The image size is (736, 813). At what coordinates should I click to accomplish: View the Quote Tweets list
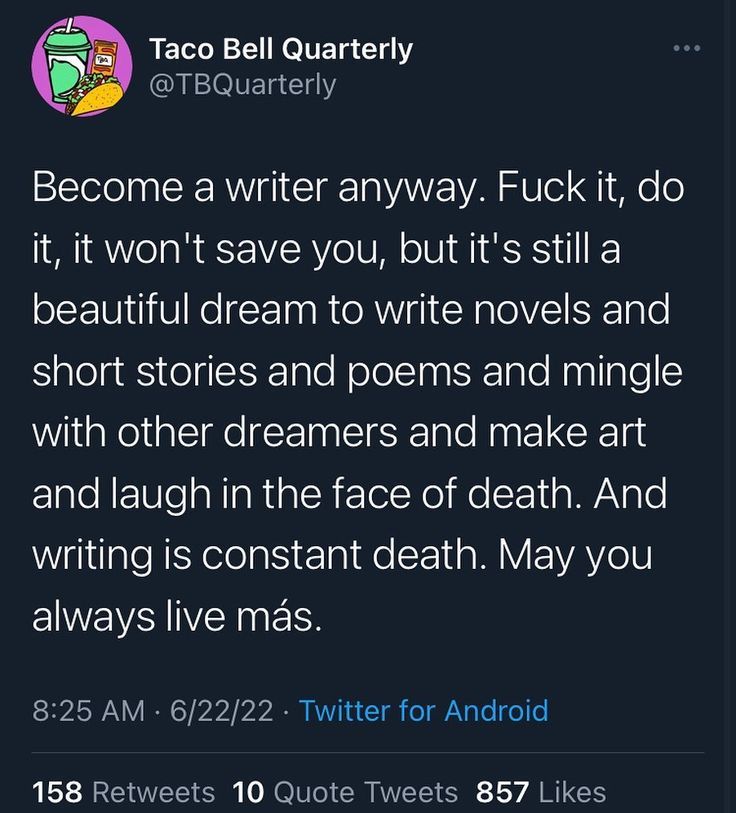click(365, 793)
